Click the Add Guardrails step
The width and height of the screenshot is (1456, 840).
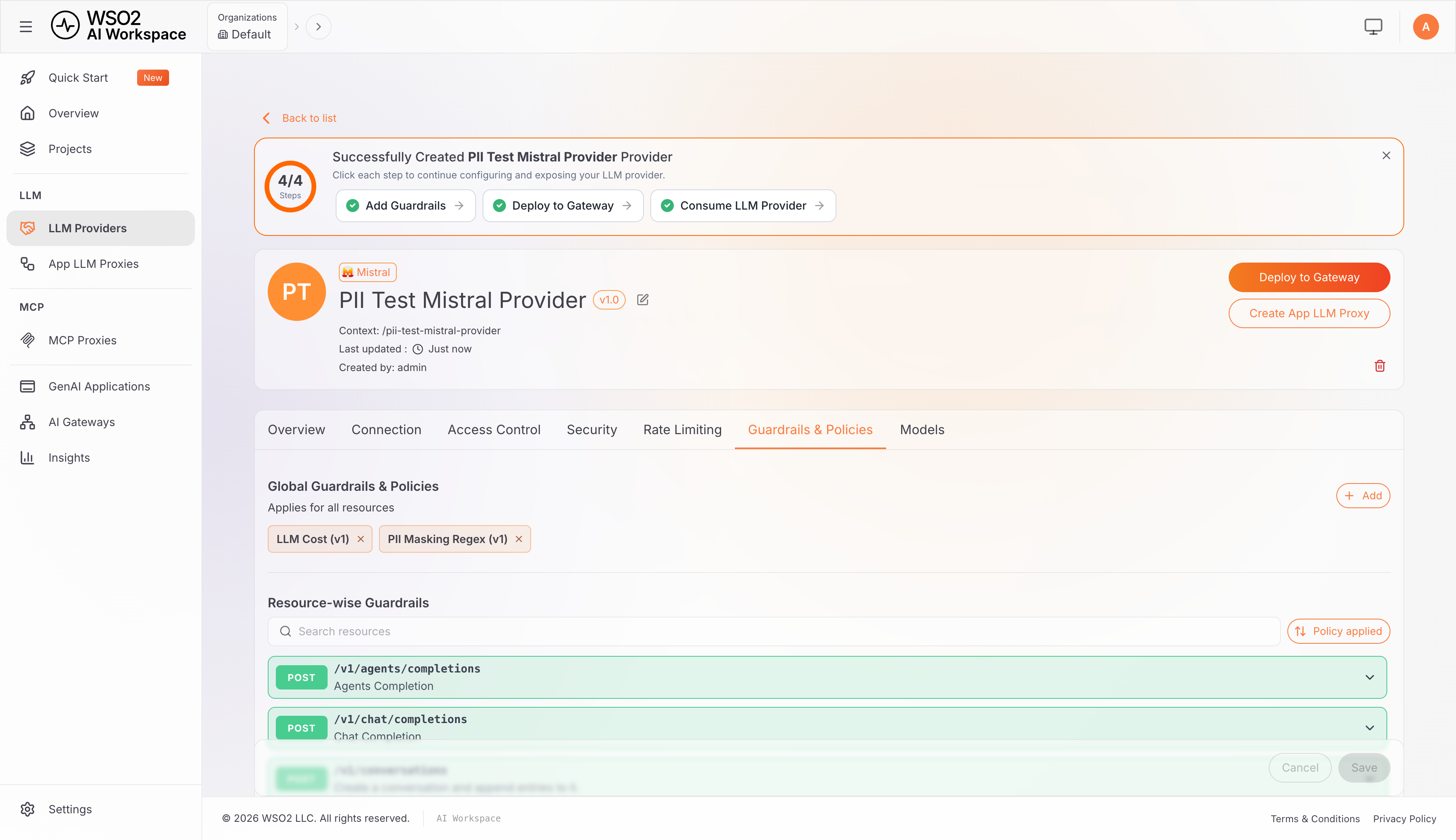coord(405,206)
